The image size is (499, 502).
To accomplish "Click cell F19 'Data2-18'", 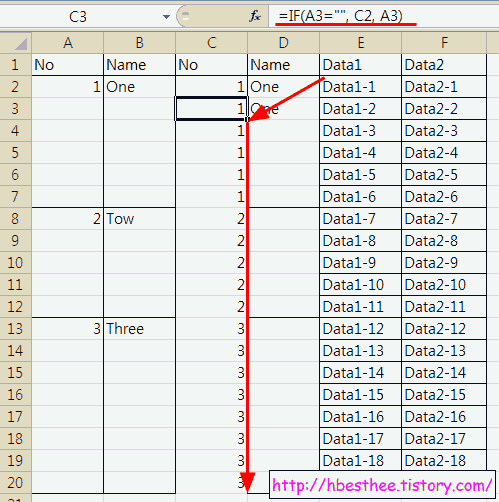I will point(444,461).
